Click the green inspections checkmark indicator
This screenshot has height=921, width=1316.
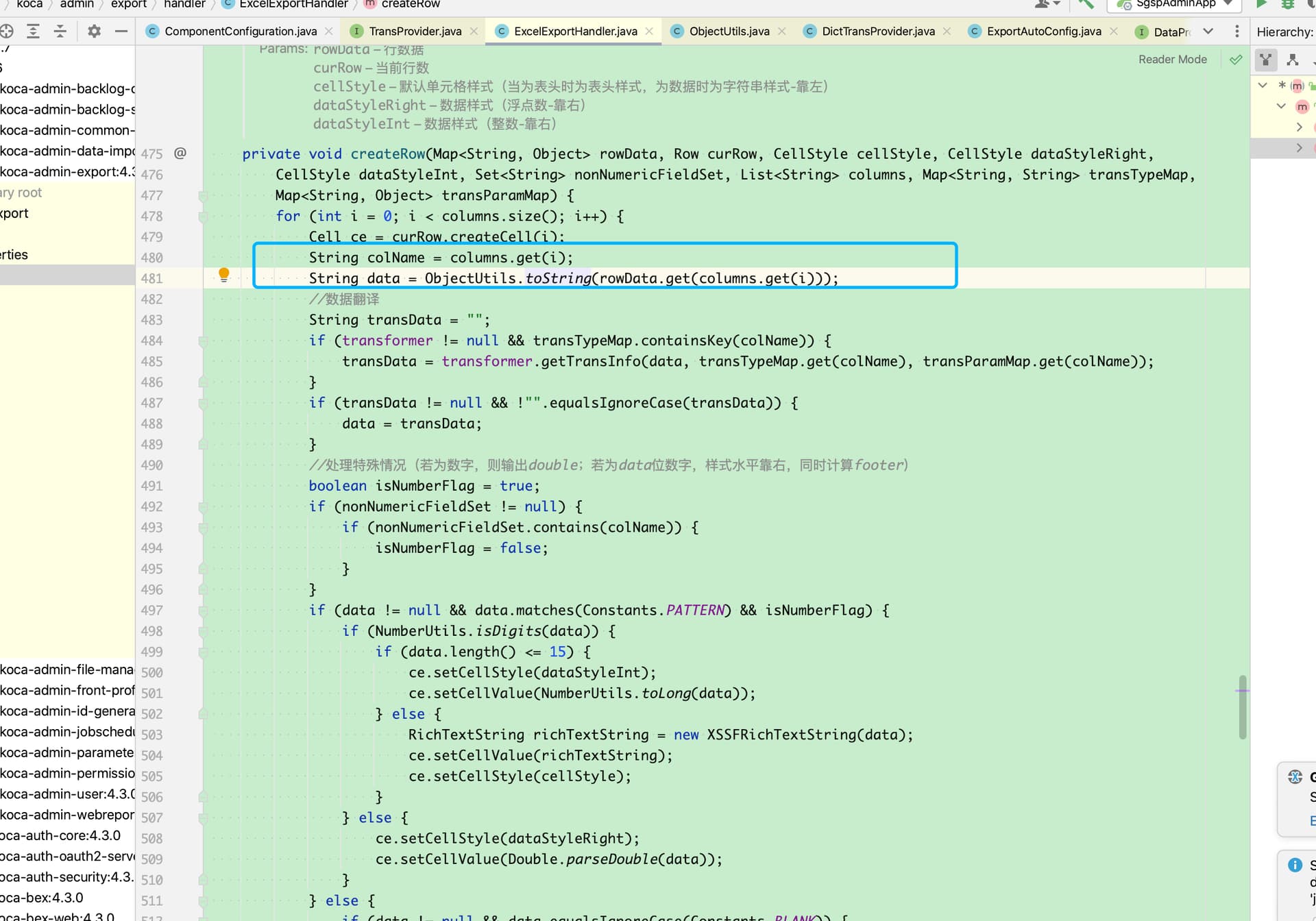(x=1236, y=60)
